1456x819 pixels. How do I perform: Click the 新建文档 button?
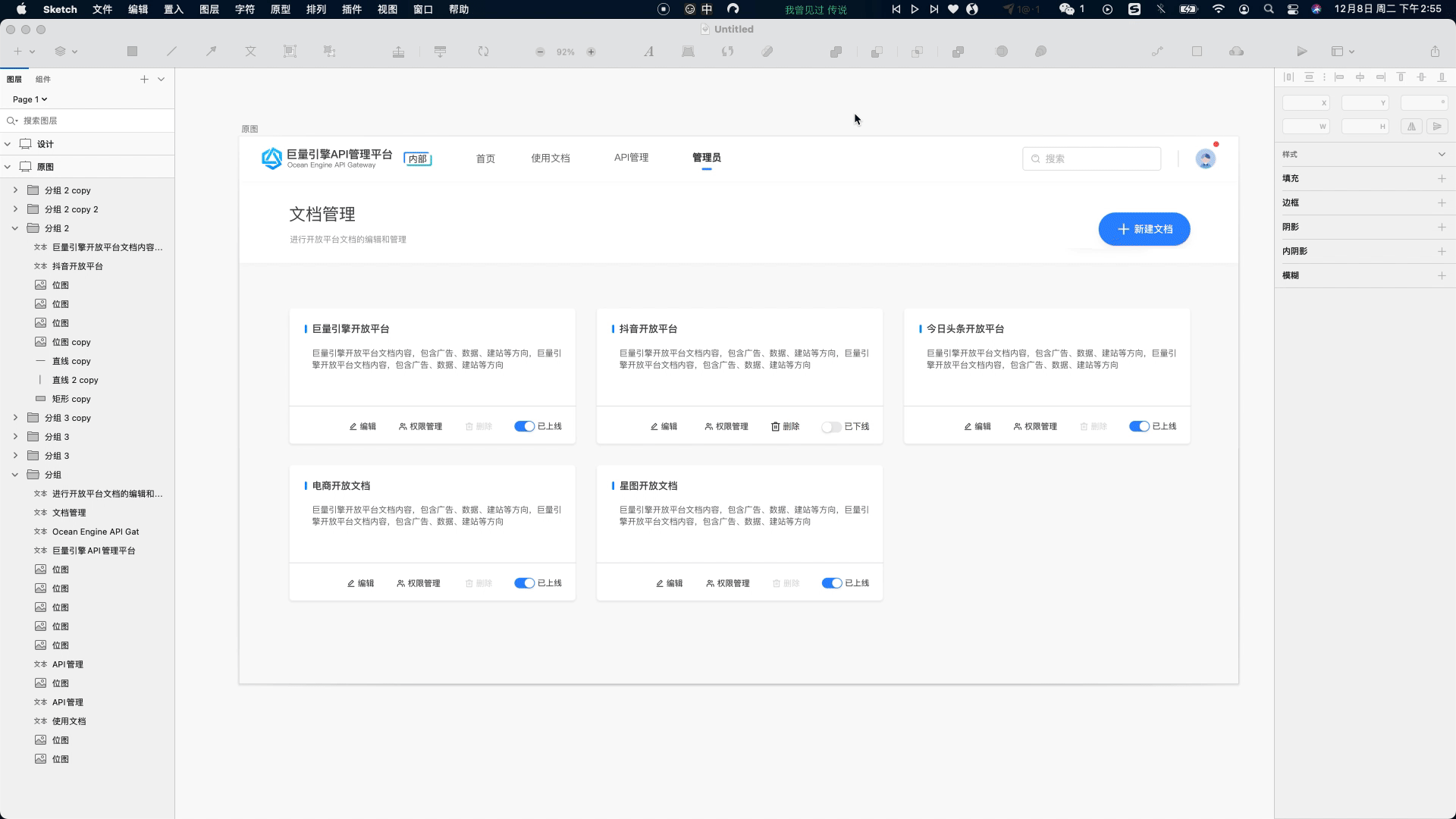tap(1144, 229)
